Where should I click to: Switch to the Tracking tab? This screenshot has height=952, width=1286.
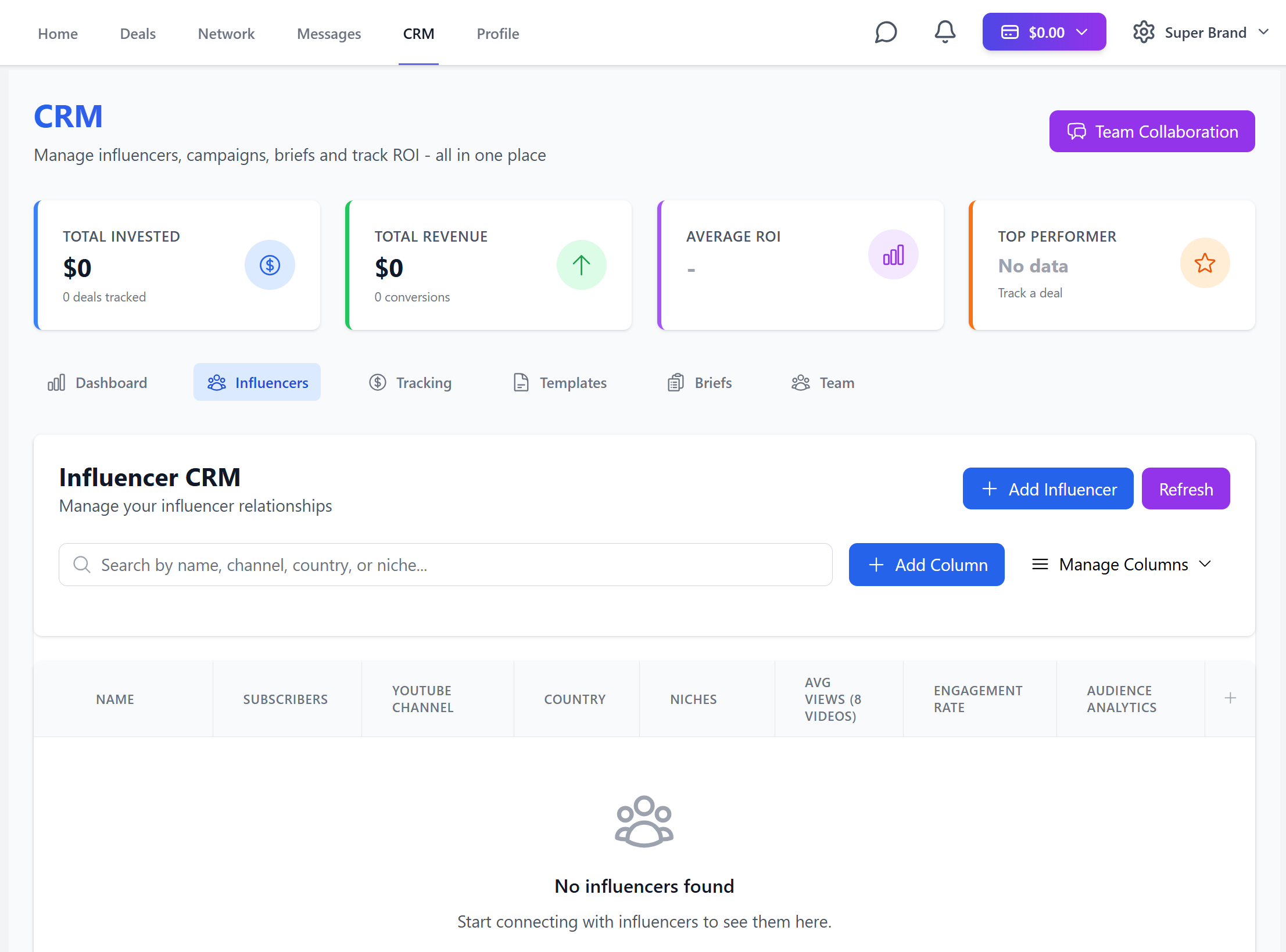410,383
